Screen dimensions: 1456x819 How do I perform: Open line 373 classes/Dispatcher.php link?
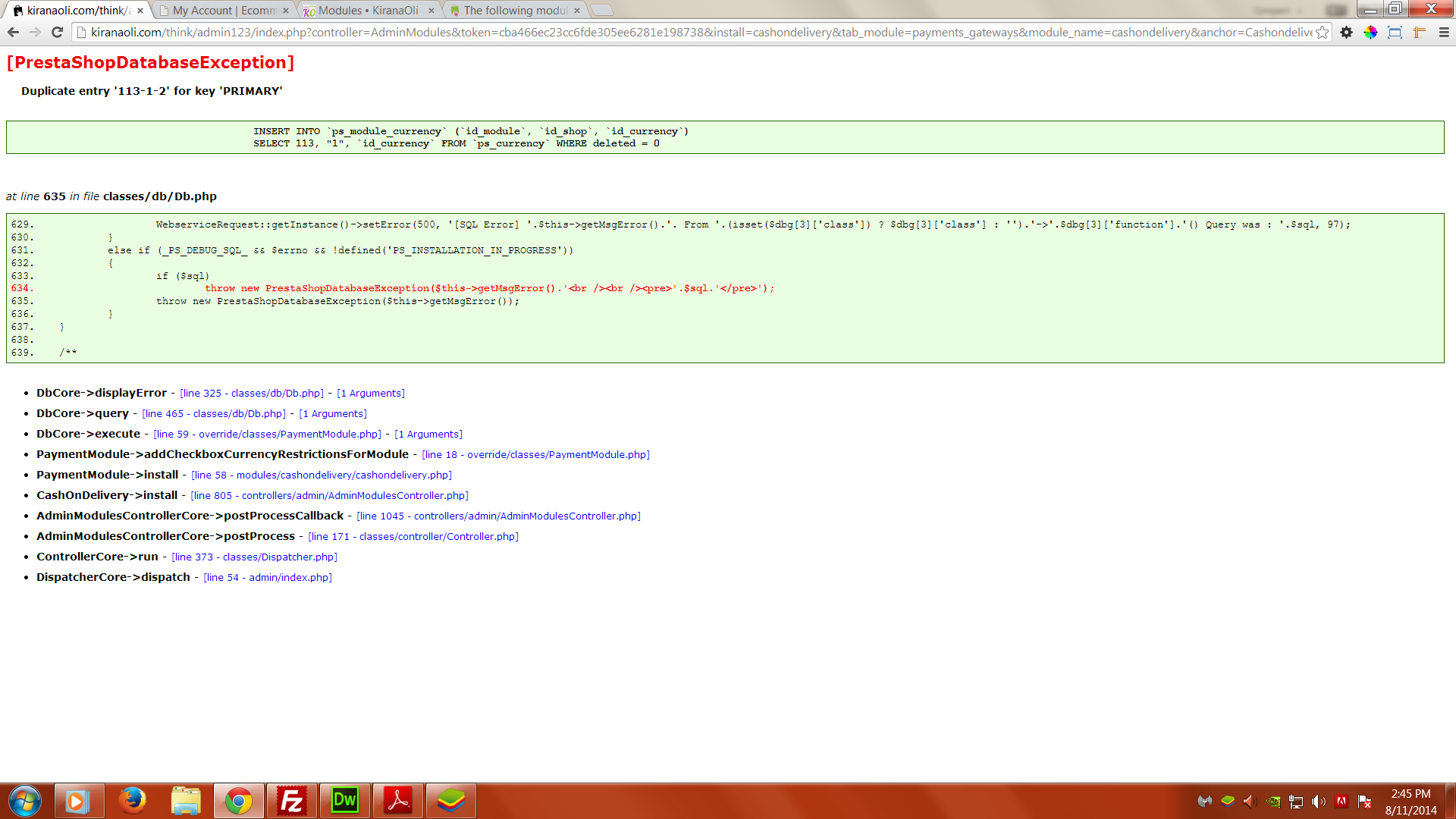tap(255, 557)
